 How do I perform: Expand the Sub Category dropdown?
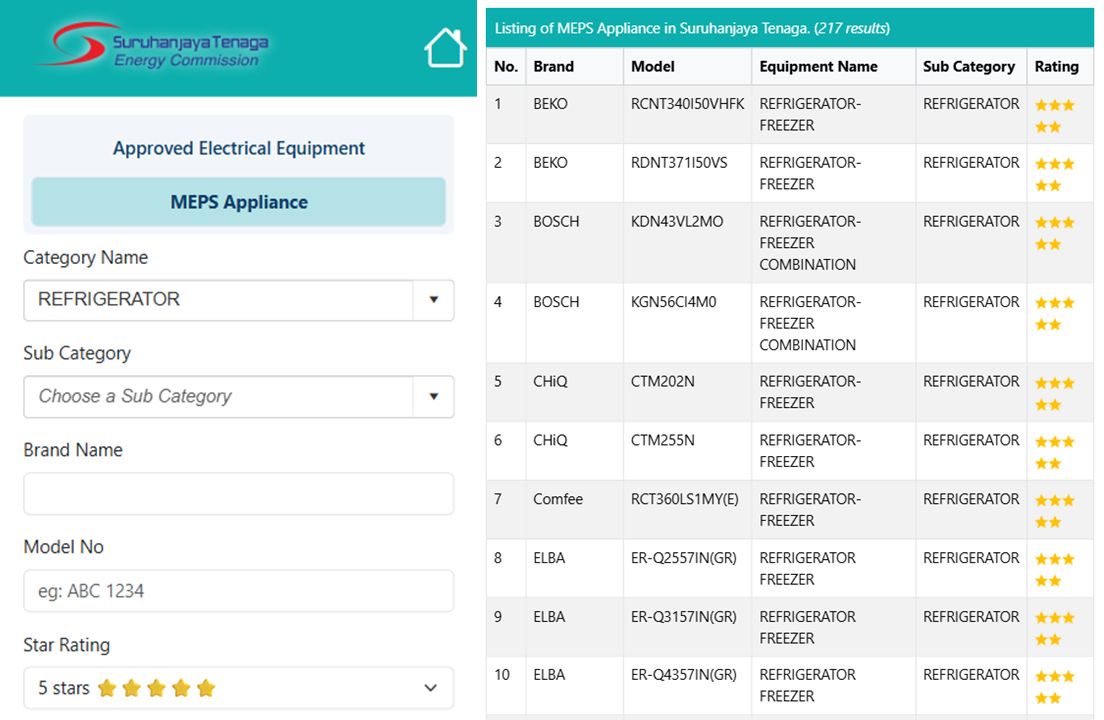point(433,396)
